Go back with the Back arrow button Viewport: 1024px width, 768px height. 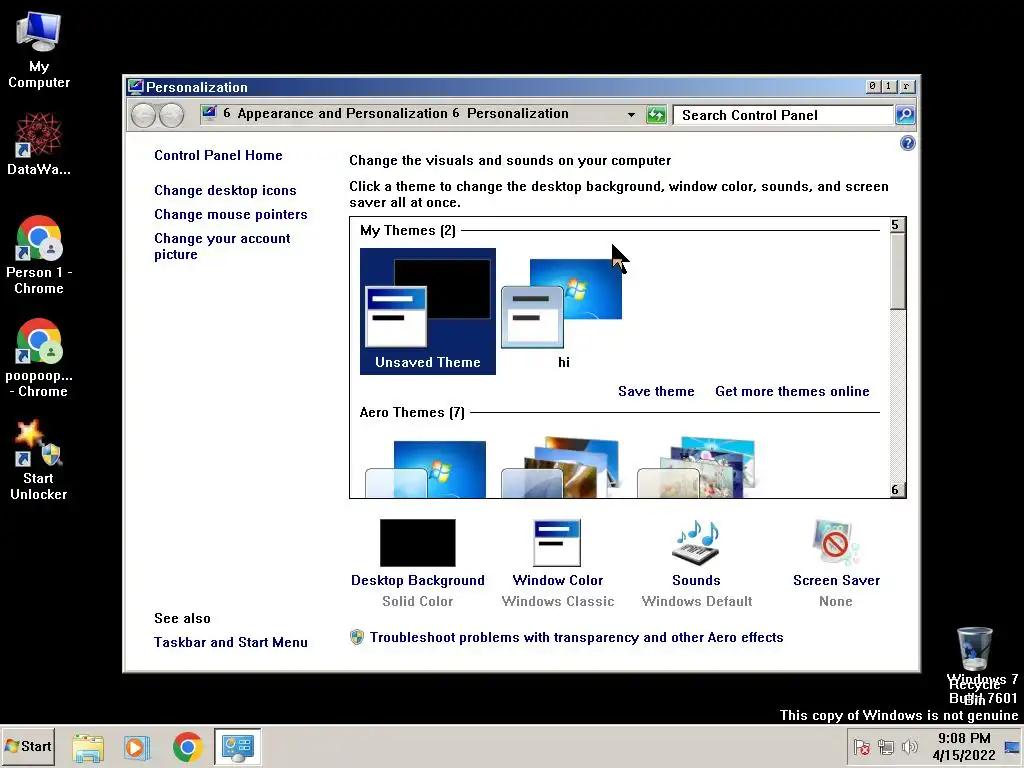tap(143, 116)
